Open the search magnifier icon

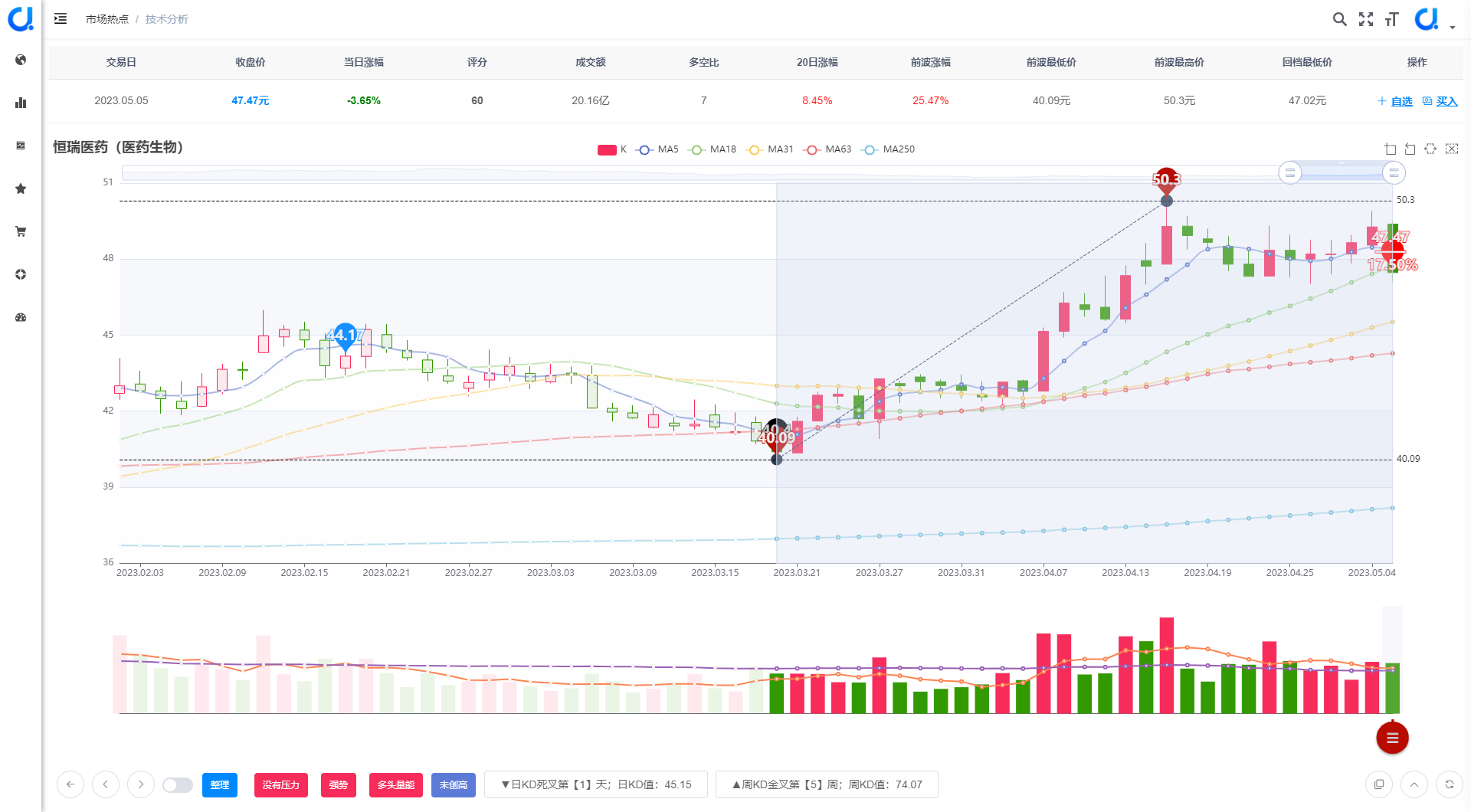coord(1339,19)
